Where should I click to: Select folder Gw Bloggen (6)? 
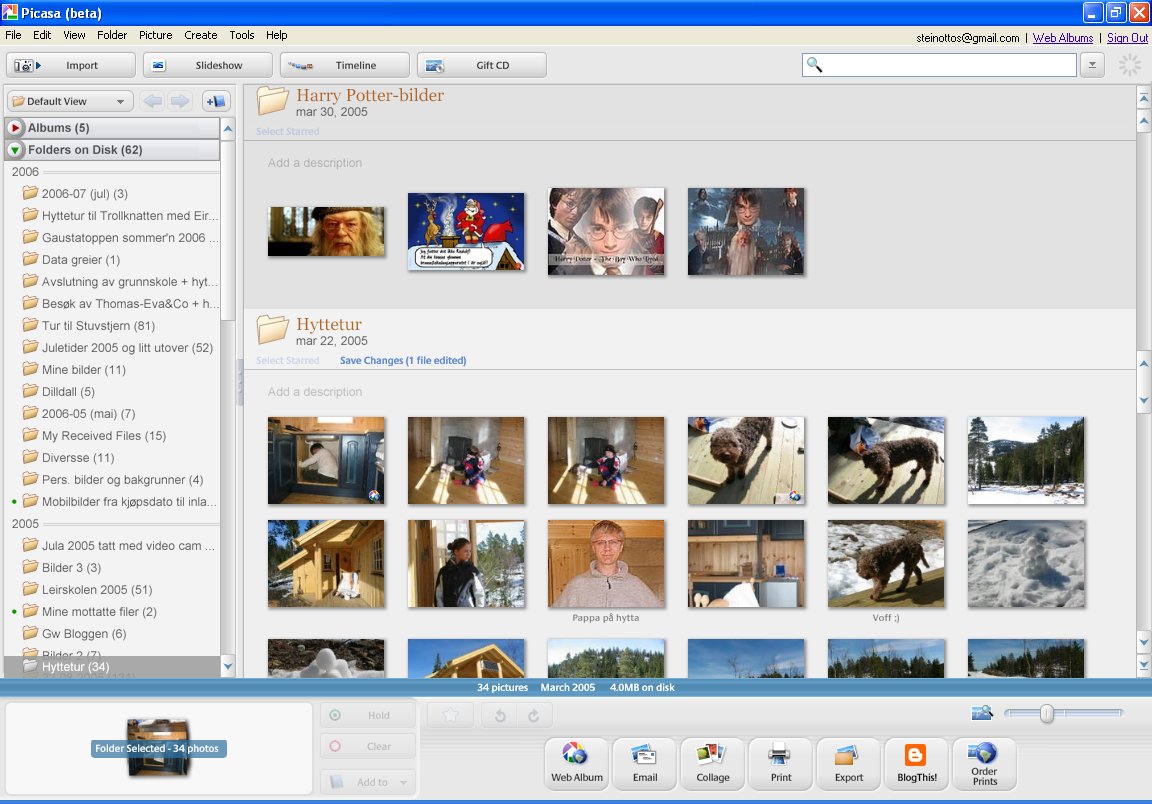84,634
